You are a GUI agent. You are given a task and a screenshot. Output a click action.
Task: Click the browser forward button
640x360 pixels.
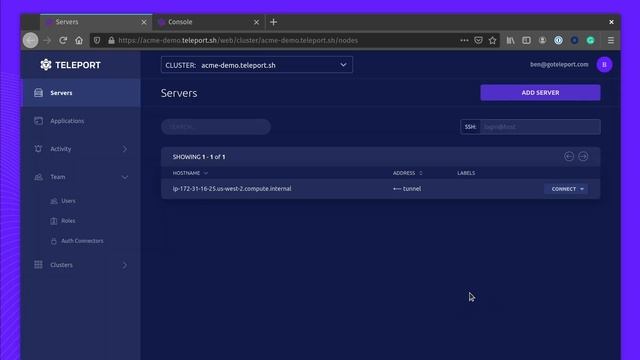coord(47,40)
